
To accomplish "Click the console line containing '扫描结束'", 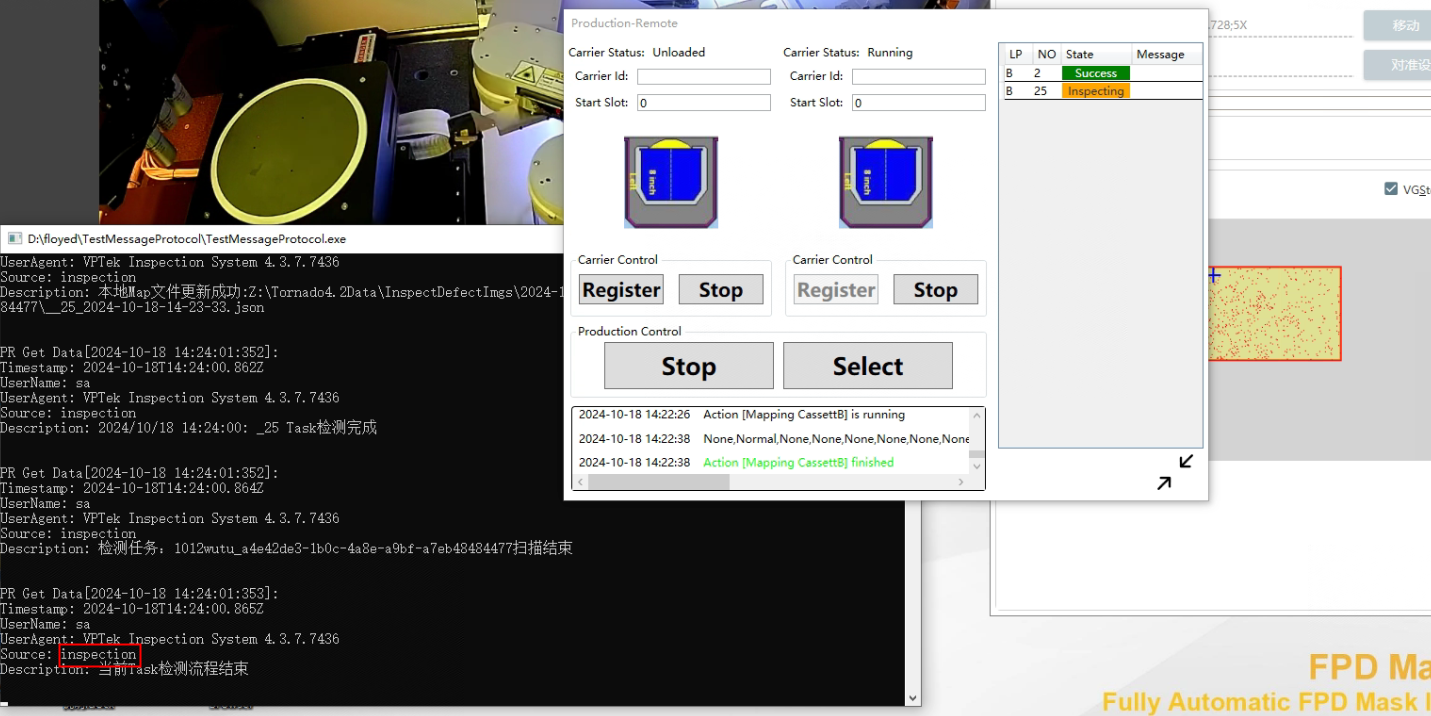I will pos(286,548).
